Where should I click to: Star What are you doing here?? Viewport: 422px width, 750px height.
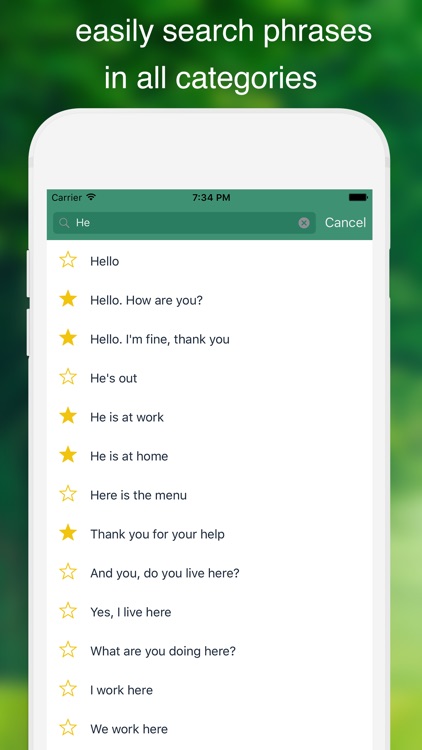coord(68,650)
